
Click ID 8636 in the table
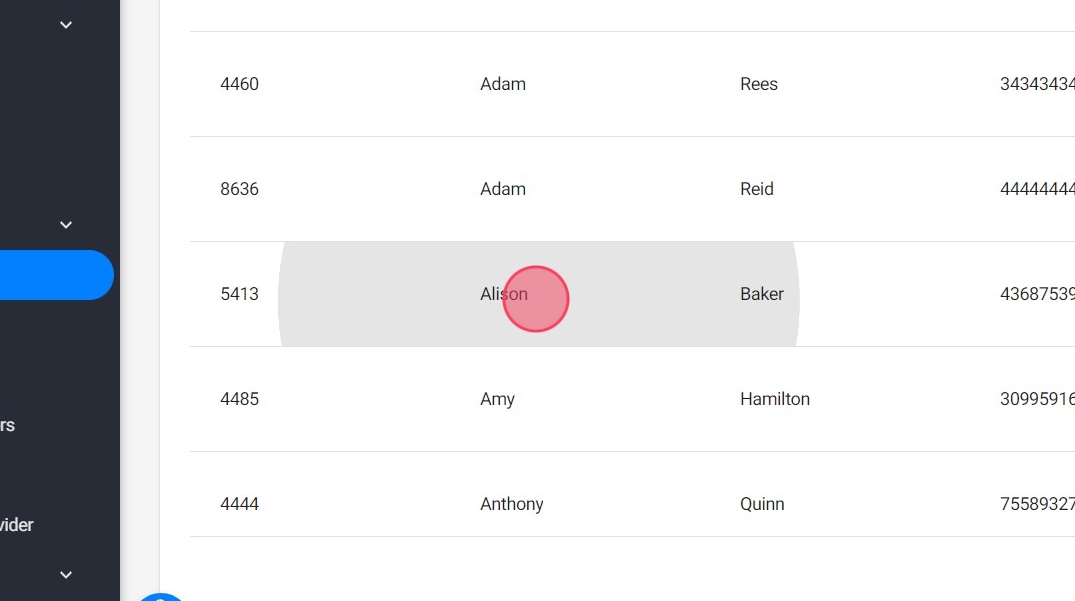pyautogui.click(x=239, y=189)
